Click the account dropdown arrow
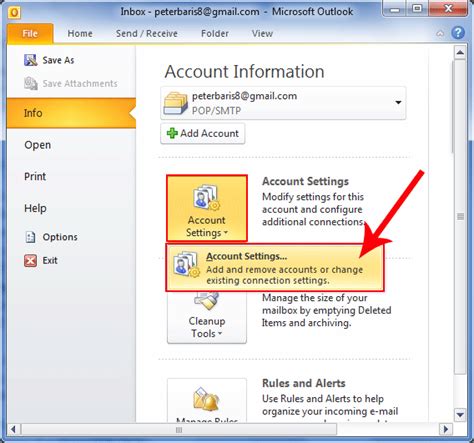The image size is (474, 443). [x=398, y=102]
